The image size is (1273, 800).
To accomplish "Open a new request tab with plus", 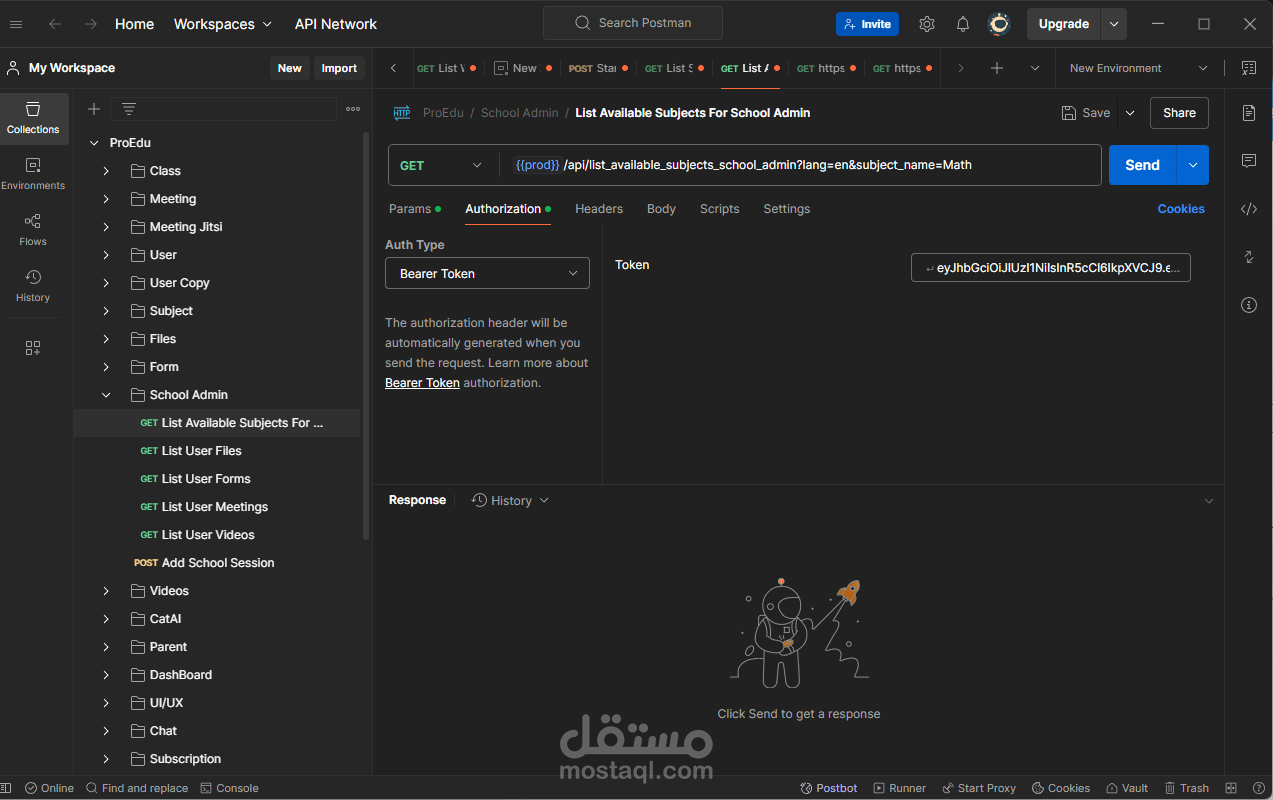I will coord(997,68).
